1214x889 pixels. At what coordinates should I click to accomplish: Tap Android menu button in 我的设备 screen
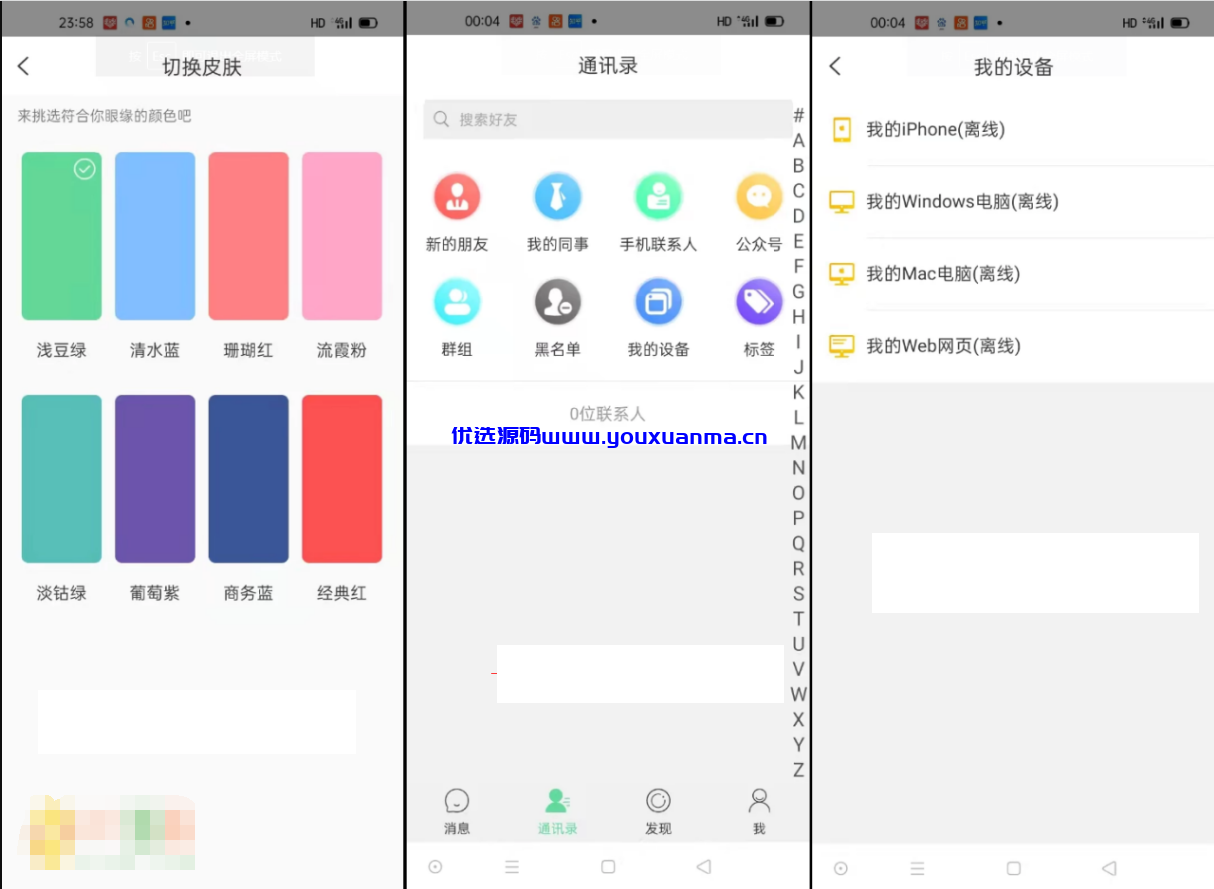pyautogui.click(x=917, y=869)
